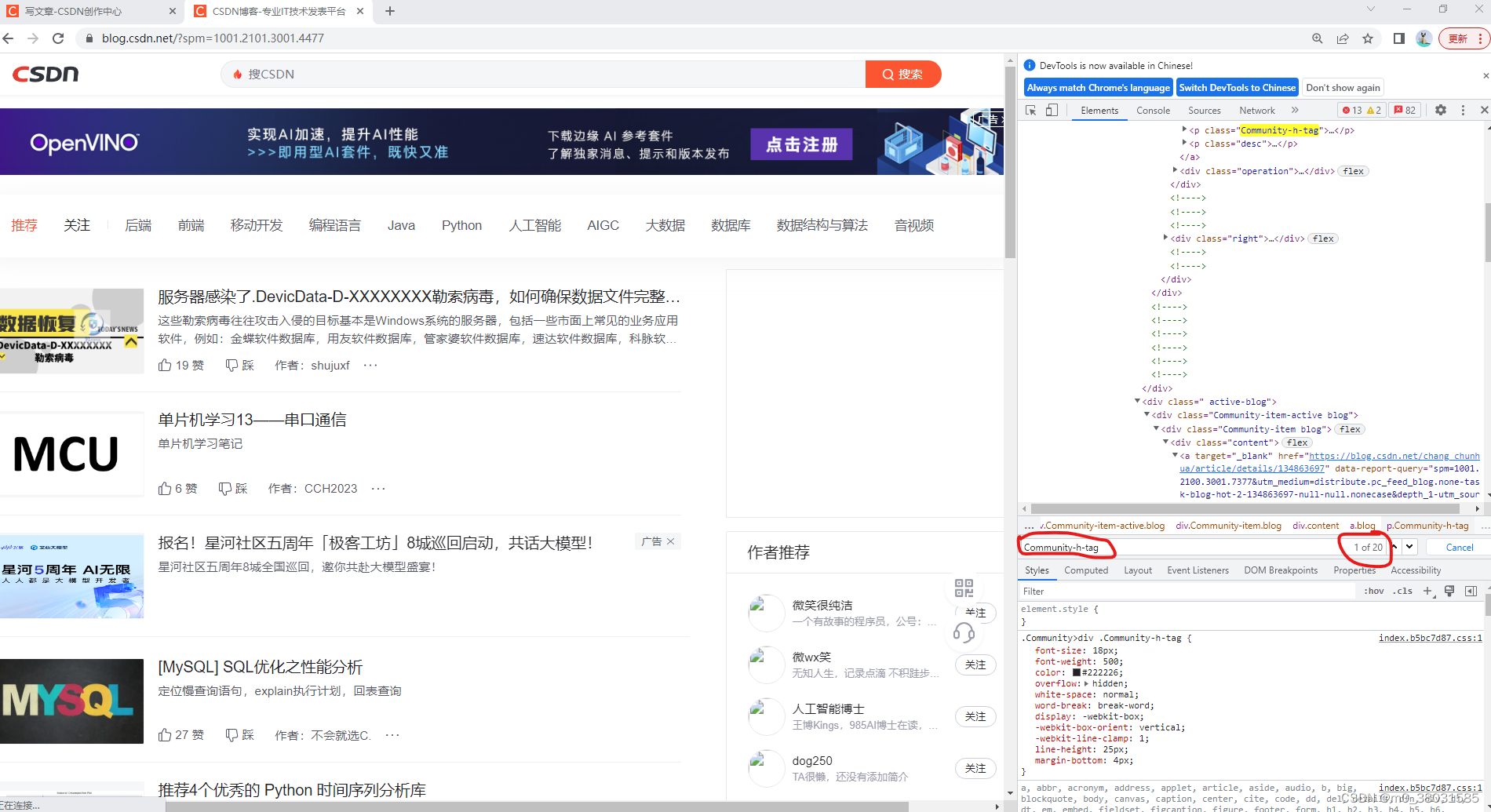This screenshot has height=812, width=1491.
Task: Toggle flex badge on the operation div
Action: tap(1354, 171)
